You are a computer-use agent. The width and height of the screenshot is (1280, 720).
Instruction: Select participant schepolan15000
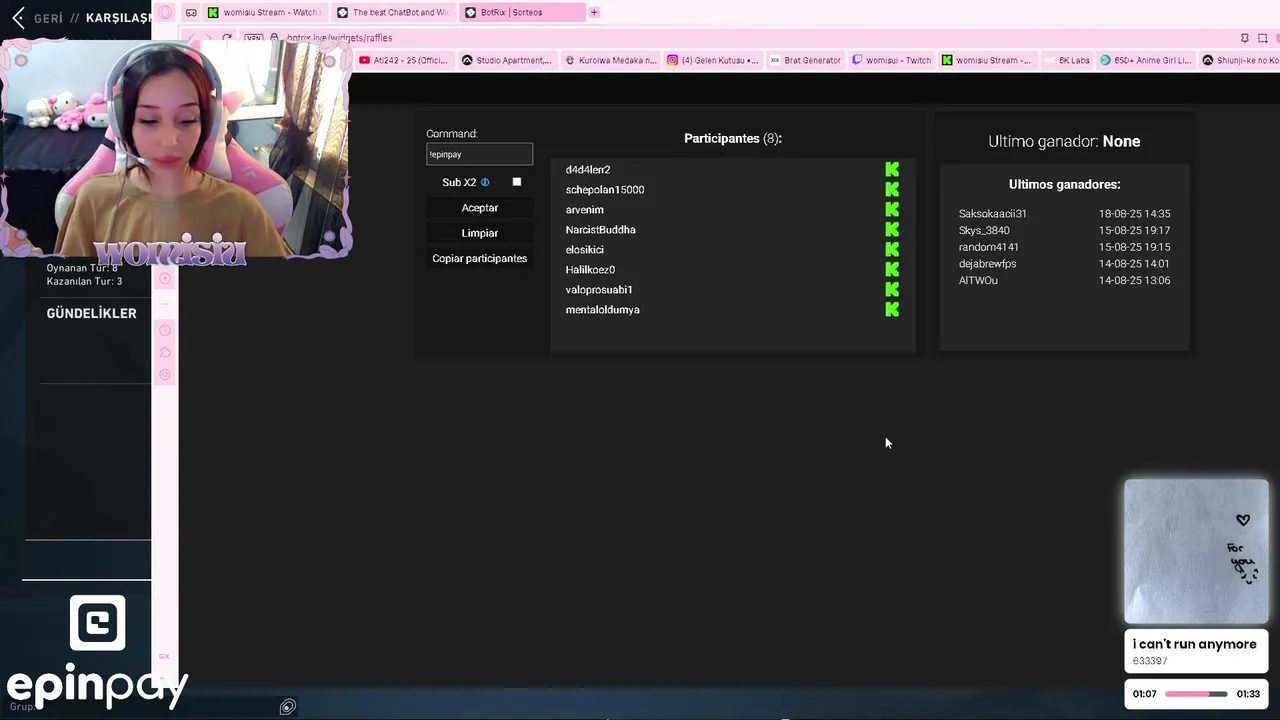pos(605,189)
